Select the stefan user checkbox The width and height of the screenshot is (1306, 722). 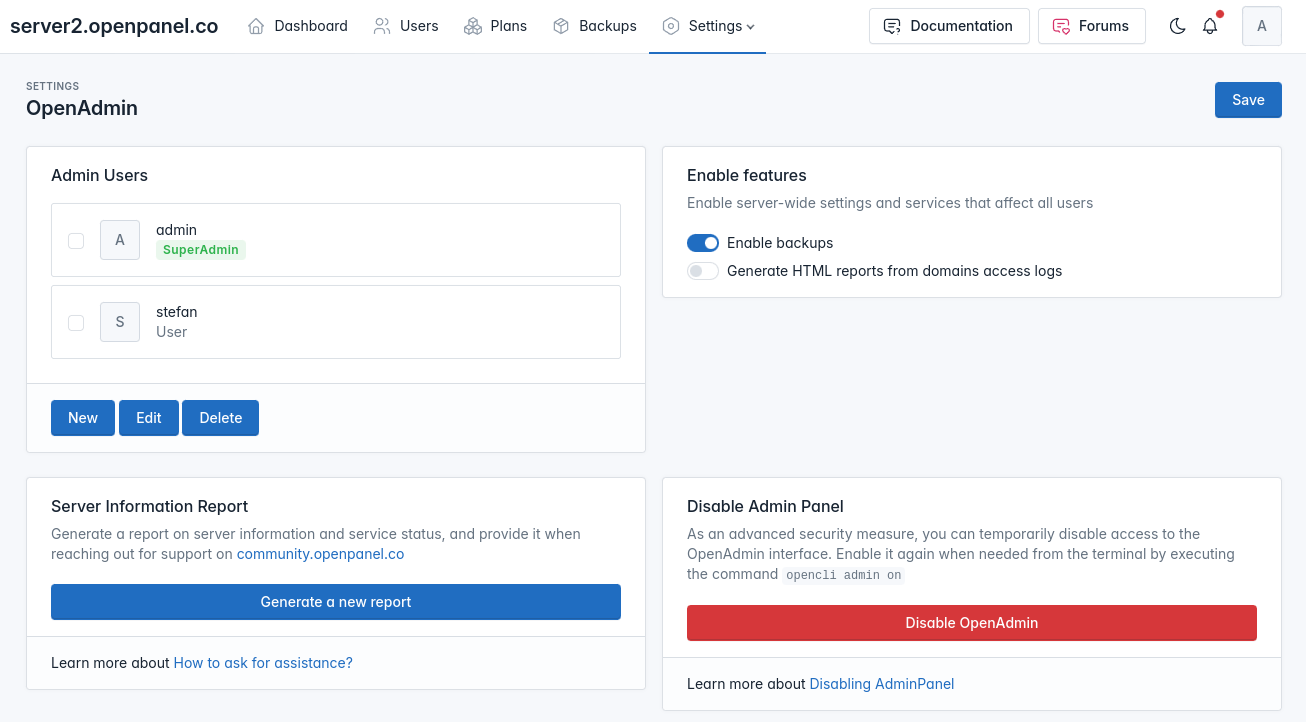[x=76, y=322]
